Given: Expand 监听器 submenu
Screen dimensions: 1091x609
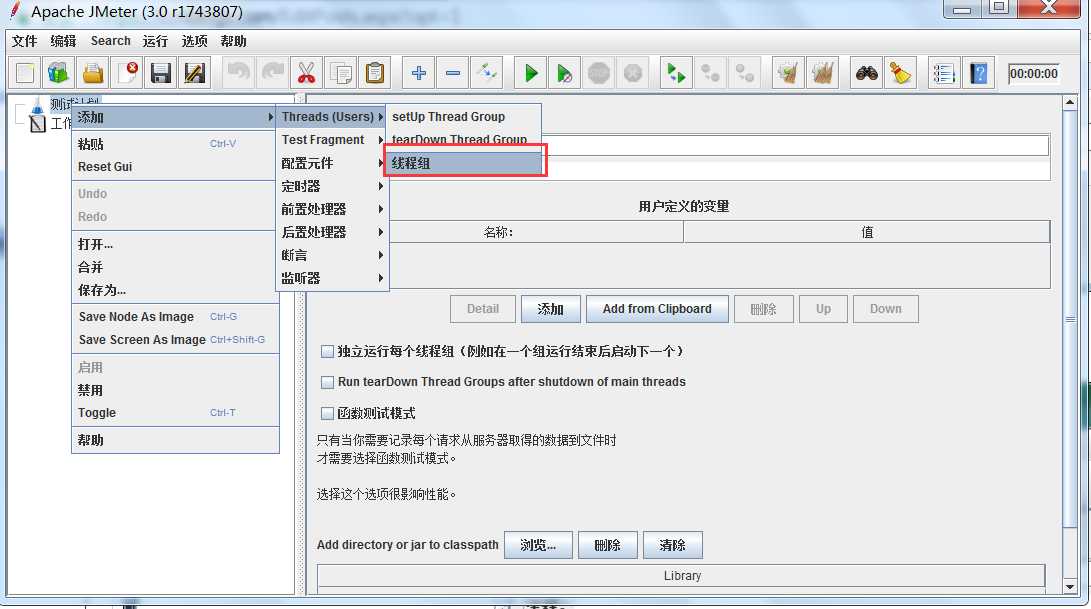Looking at the screenshot, I should pos(332,278).
